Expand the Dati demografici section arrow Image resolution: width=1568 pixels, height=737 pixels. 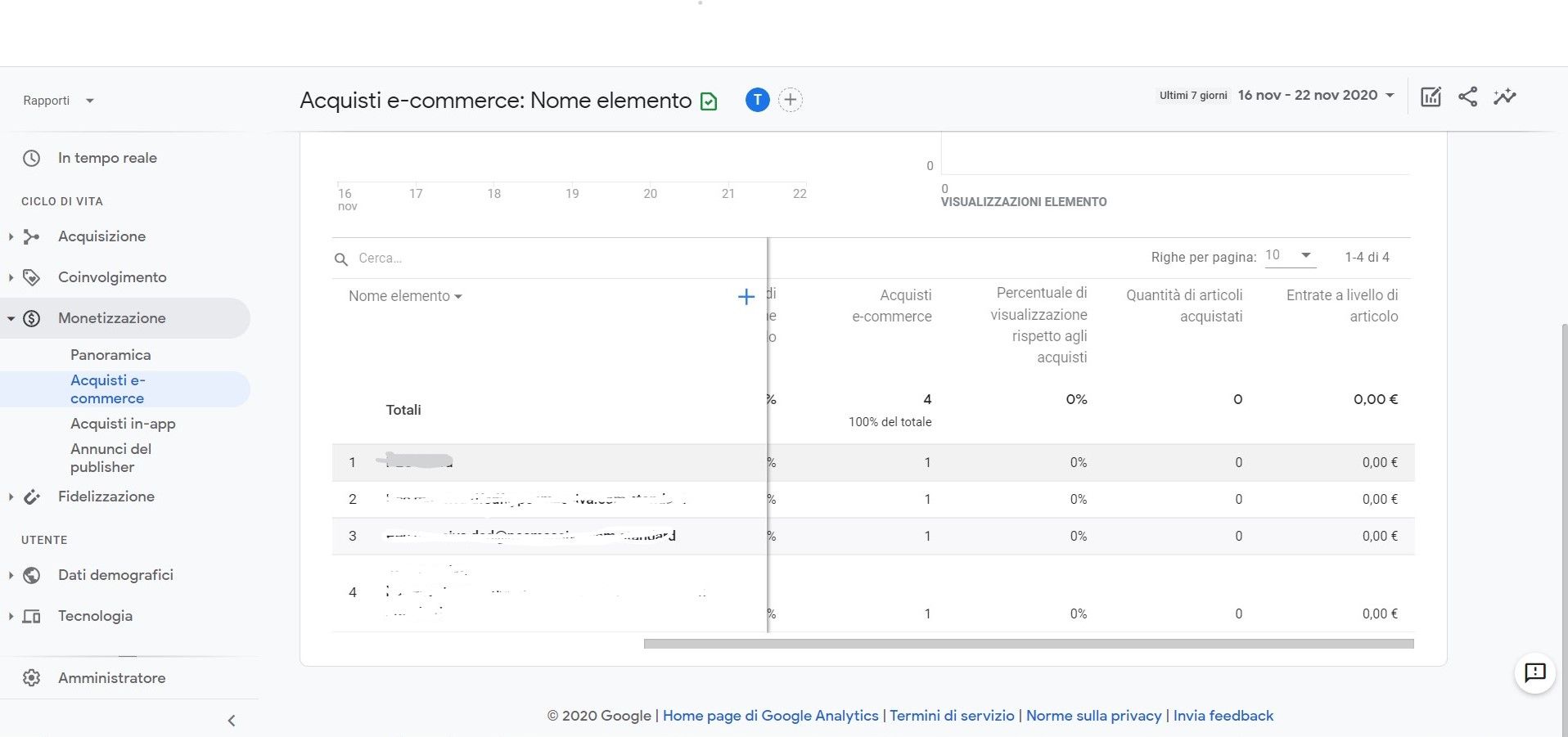(x=11, y=575)
